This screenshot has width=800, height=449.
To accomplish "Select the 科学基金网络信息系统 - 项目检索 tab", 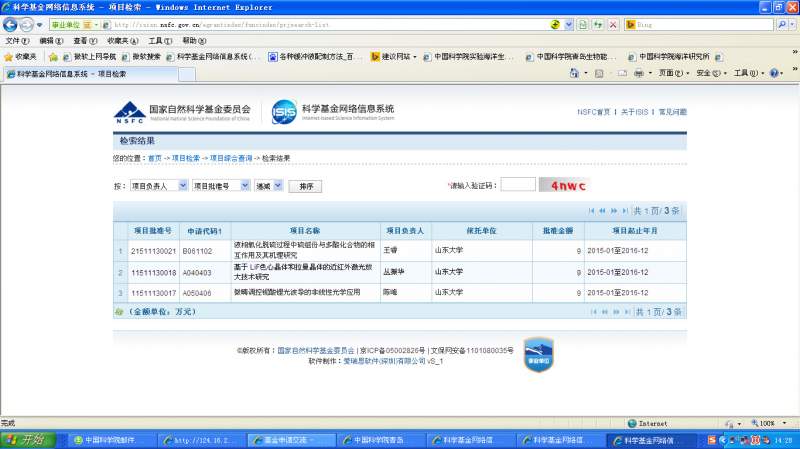I will pos(91,74).
